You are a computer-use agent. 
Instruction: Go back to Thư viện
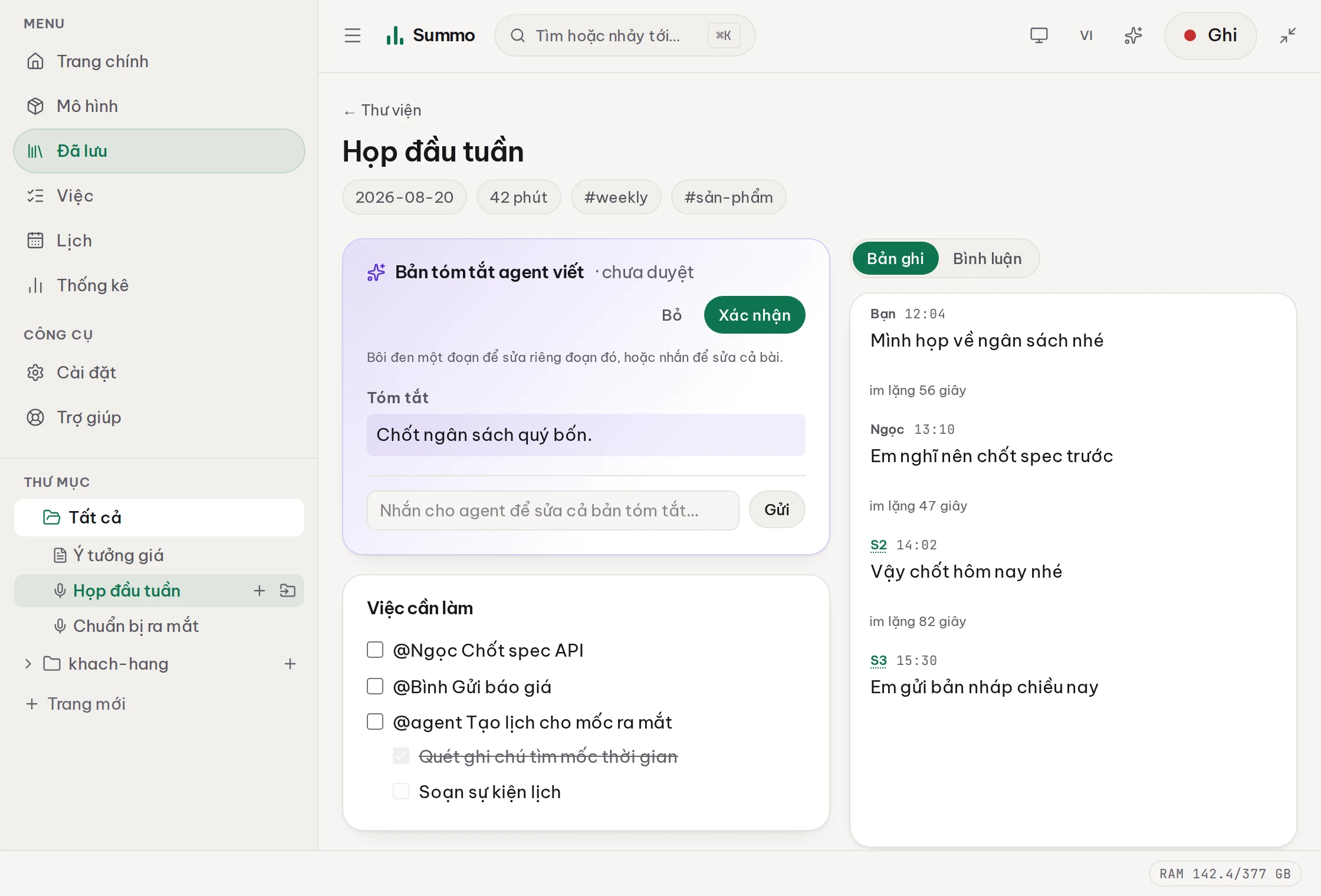coord(383,110)
